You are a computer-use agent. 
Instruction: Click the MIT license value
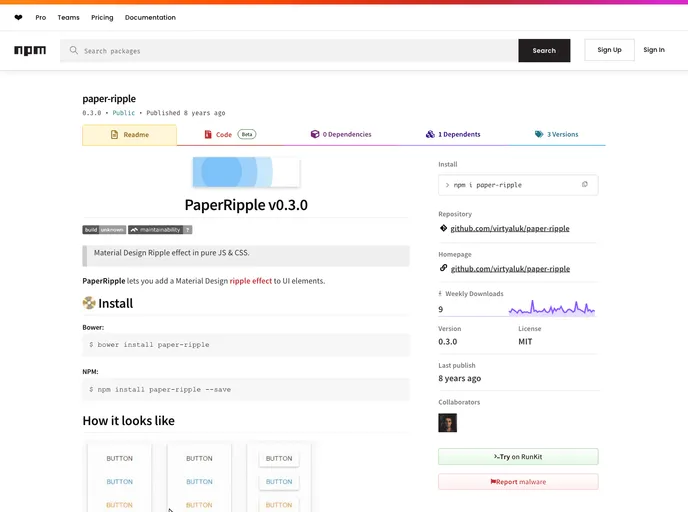coord(525,341)
